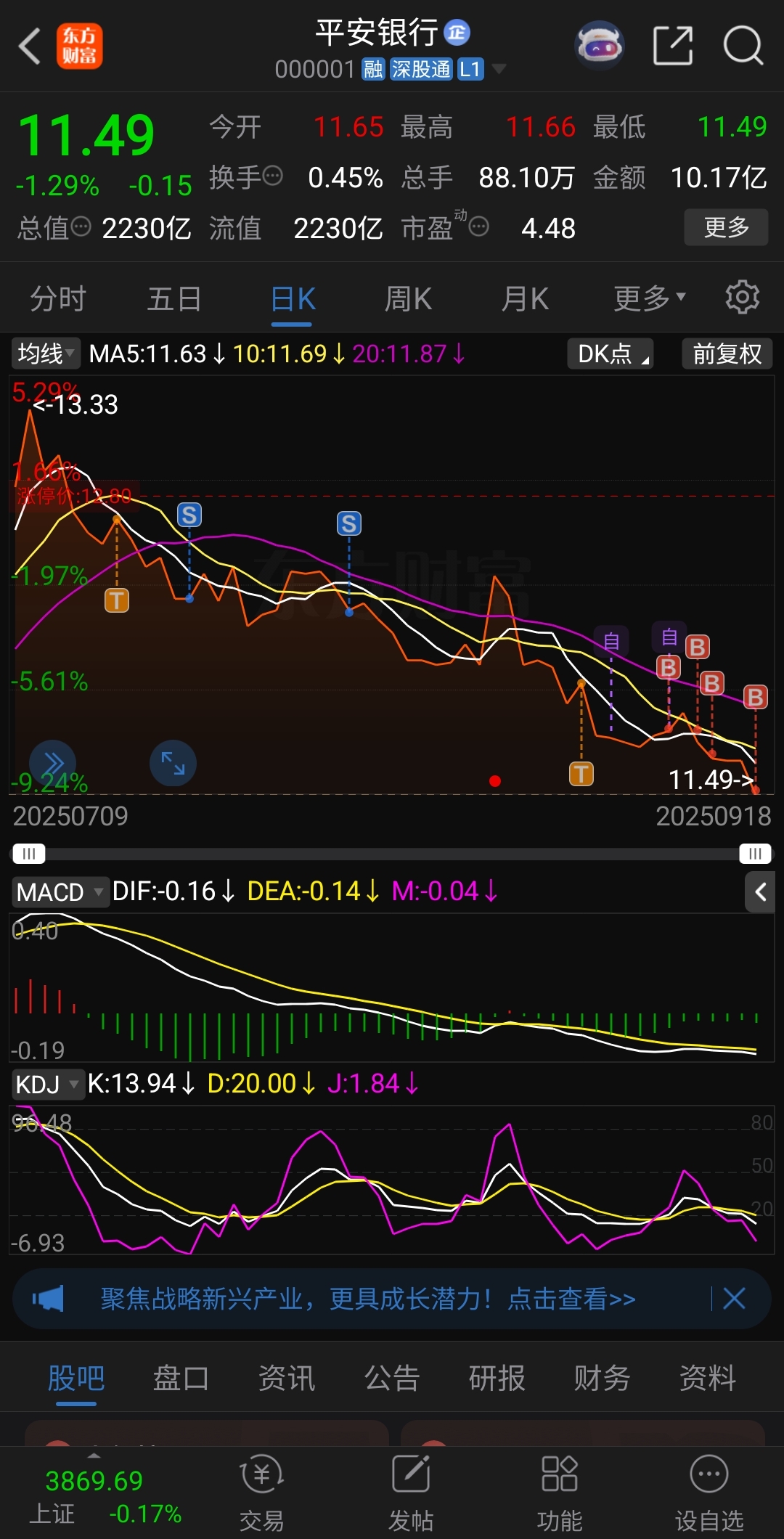Screen dimensions: 784x1539
Task: Tap the first S sell marker
Action: 189,515
